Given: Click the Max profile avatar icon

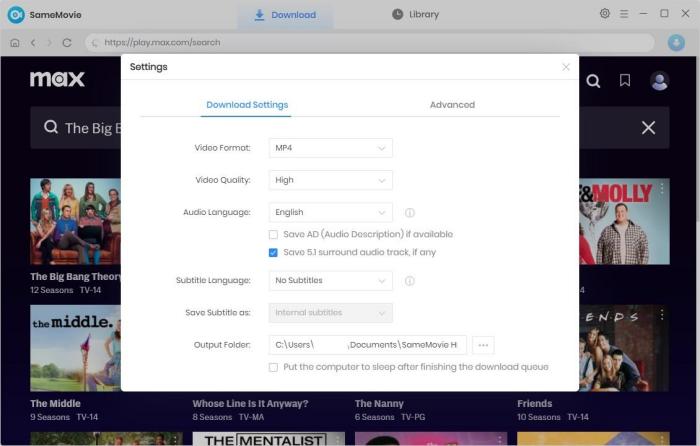Looking at the screenshot, I should pos(659,81).
